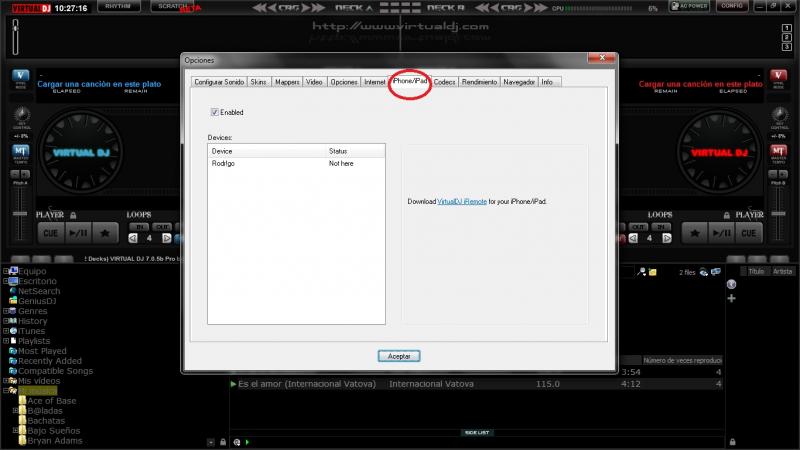Switch to the Internet tab
This screenshot has width=800, height=450.
click(374, 82)
